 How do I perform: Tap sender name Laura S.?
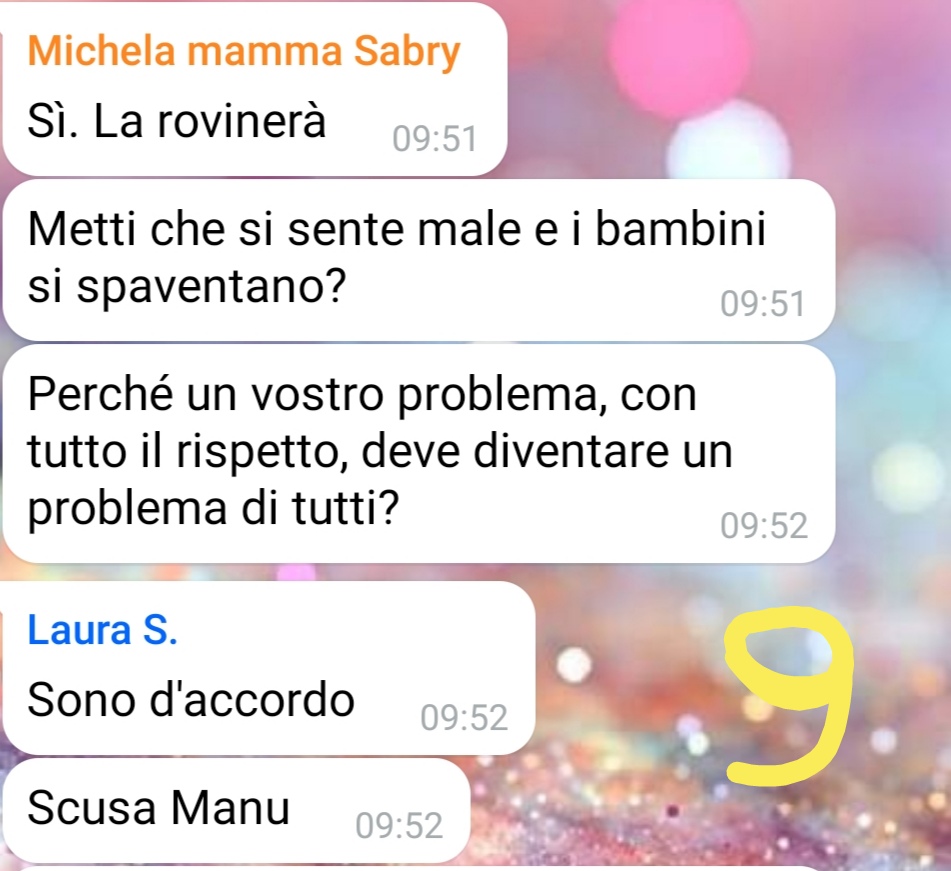102,630
